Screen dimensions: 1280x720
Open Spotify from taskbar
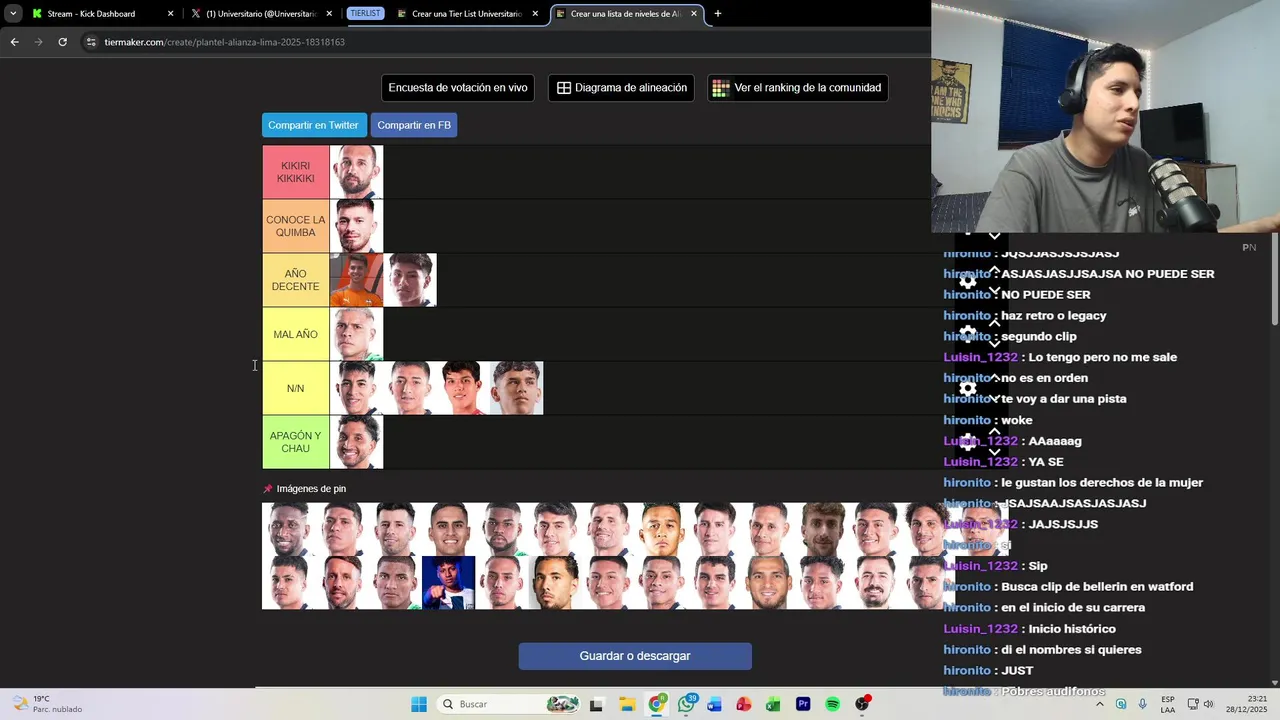832,704
